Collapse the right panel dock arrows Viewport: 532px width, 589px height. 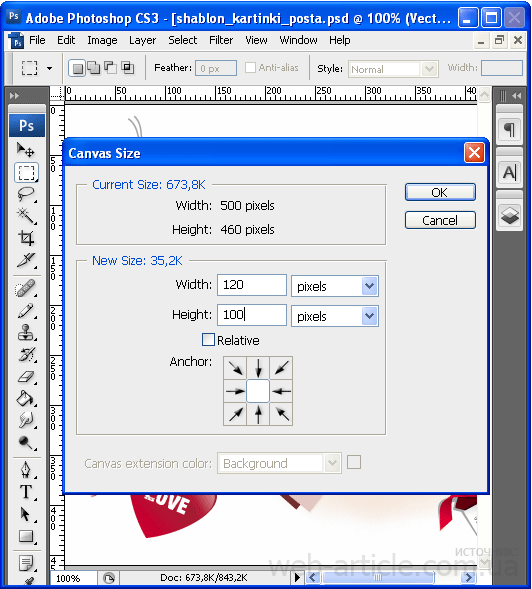coord(517,96)
